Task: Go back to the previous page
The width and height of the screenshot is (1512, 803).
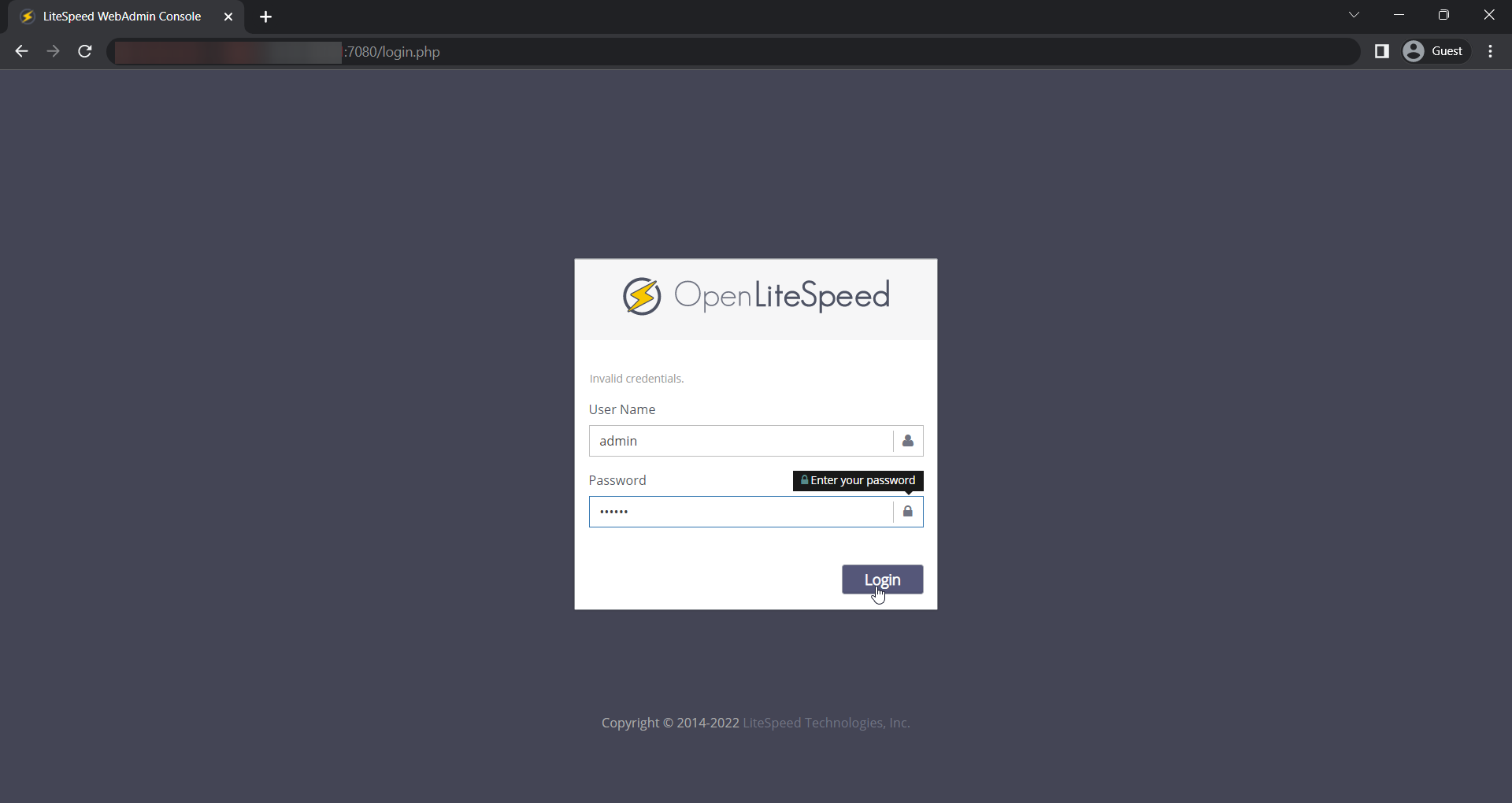Action: tap(21, 51)
